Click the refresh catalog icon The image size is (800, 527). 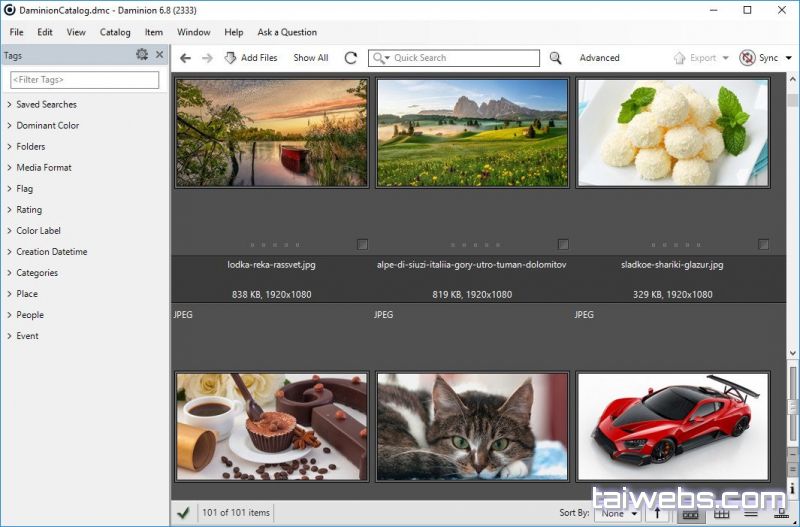[350, 58]
